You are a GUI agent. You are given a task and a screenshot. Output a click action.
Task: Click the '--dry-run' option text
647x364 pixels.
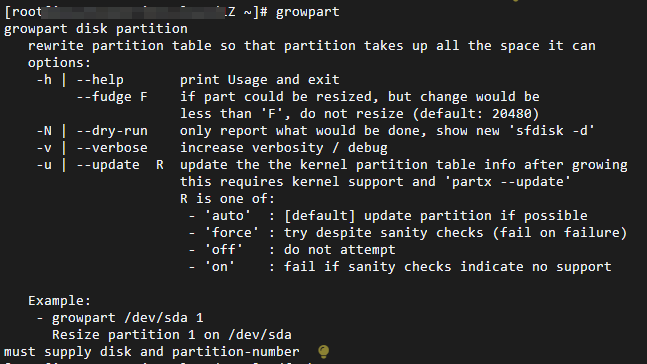(x=112, y=131)
